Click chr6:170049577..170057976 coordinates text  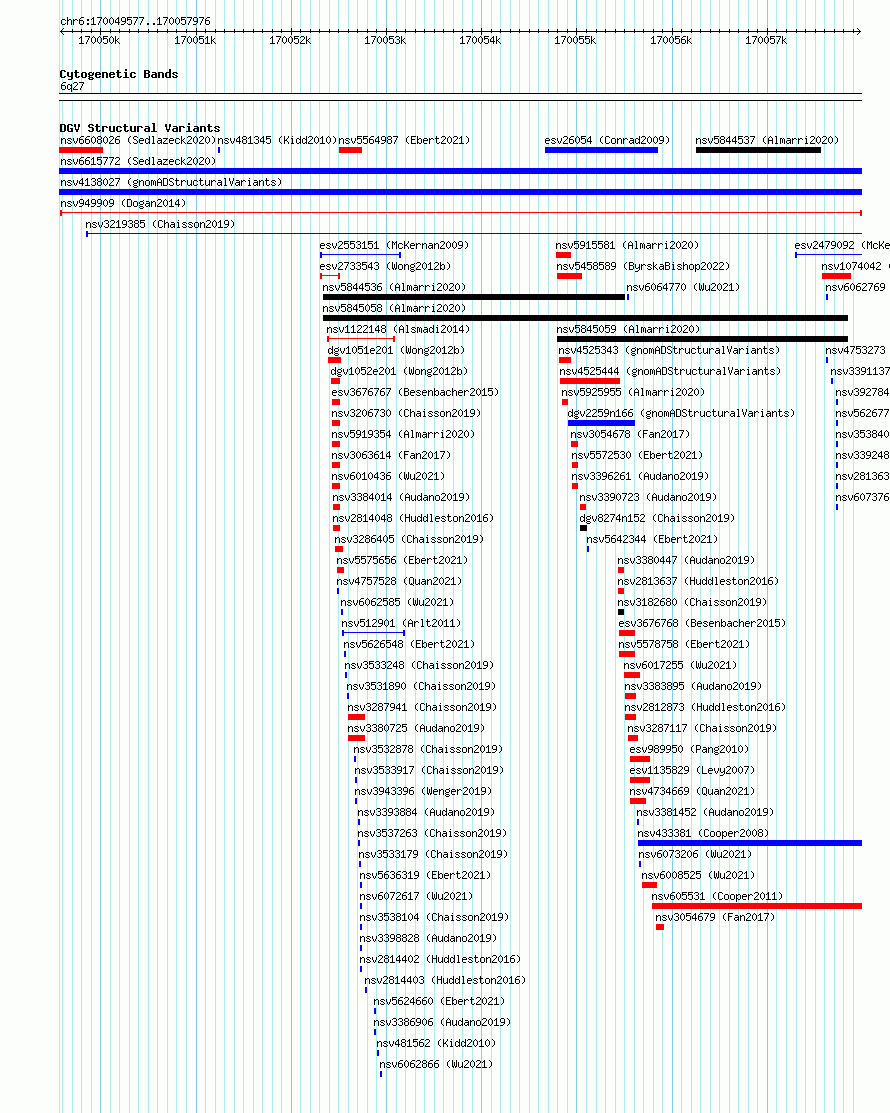point(135,21)
